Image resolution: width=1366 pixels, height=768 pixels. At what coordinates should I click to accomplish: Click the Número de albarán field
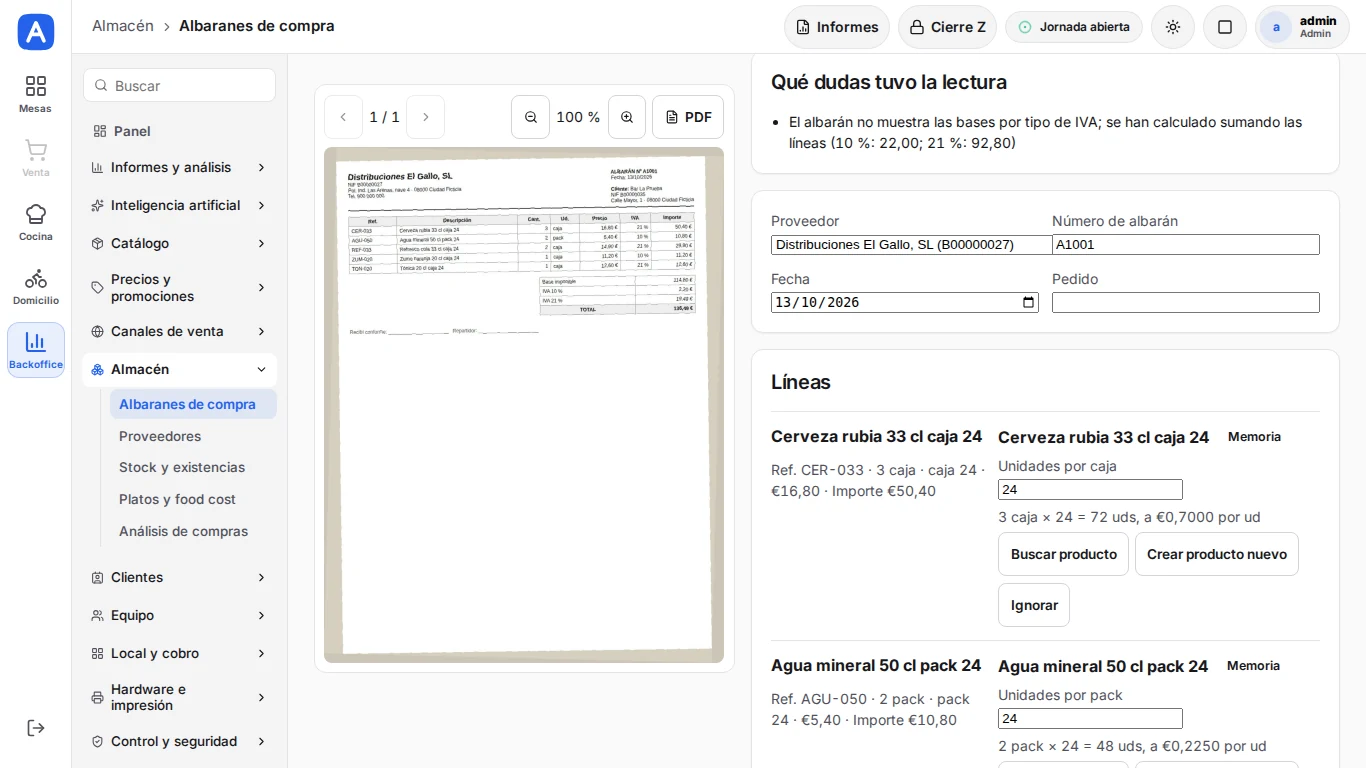[x=1186, y=244]
